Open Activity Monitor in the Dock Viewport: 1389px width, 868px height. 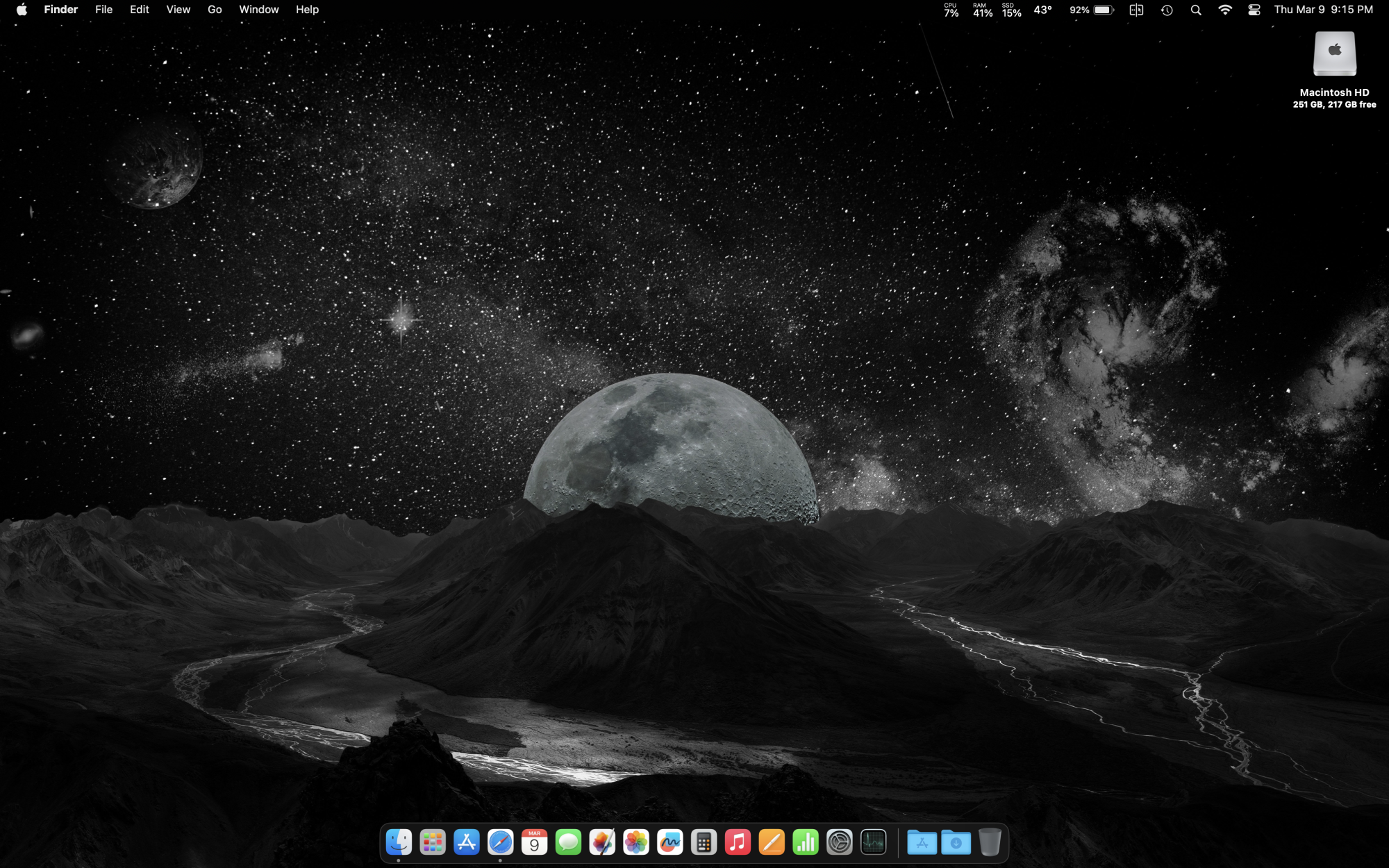tap(873, 842)
